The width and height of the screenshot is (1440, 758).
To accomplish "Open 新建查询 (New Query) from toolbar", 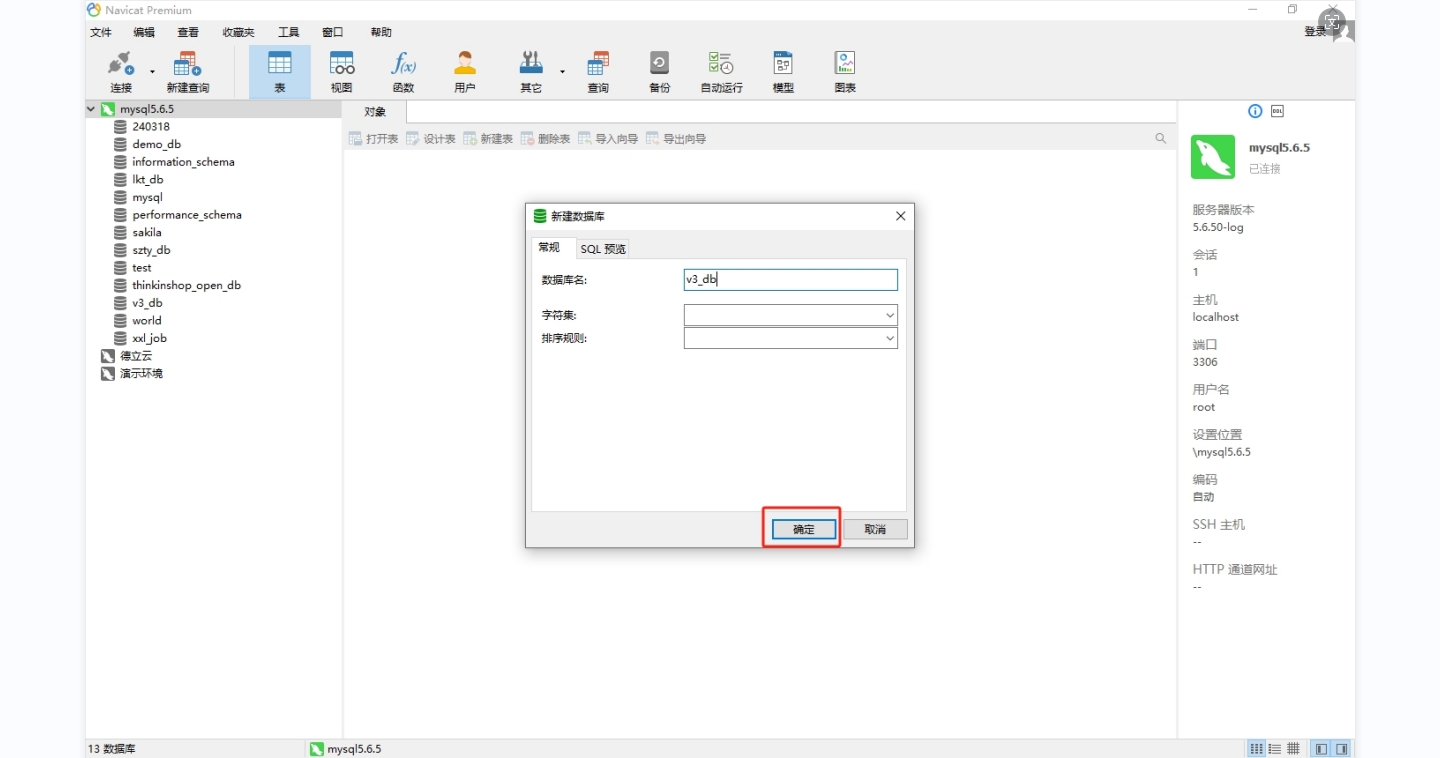I will (x=187, y=71).
